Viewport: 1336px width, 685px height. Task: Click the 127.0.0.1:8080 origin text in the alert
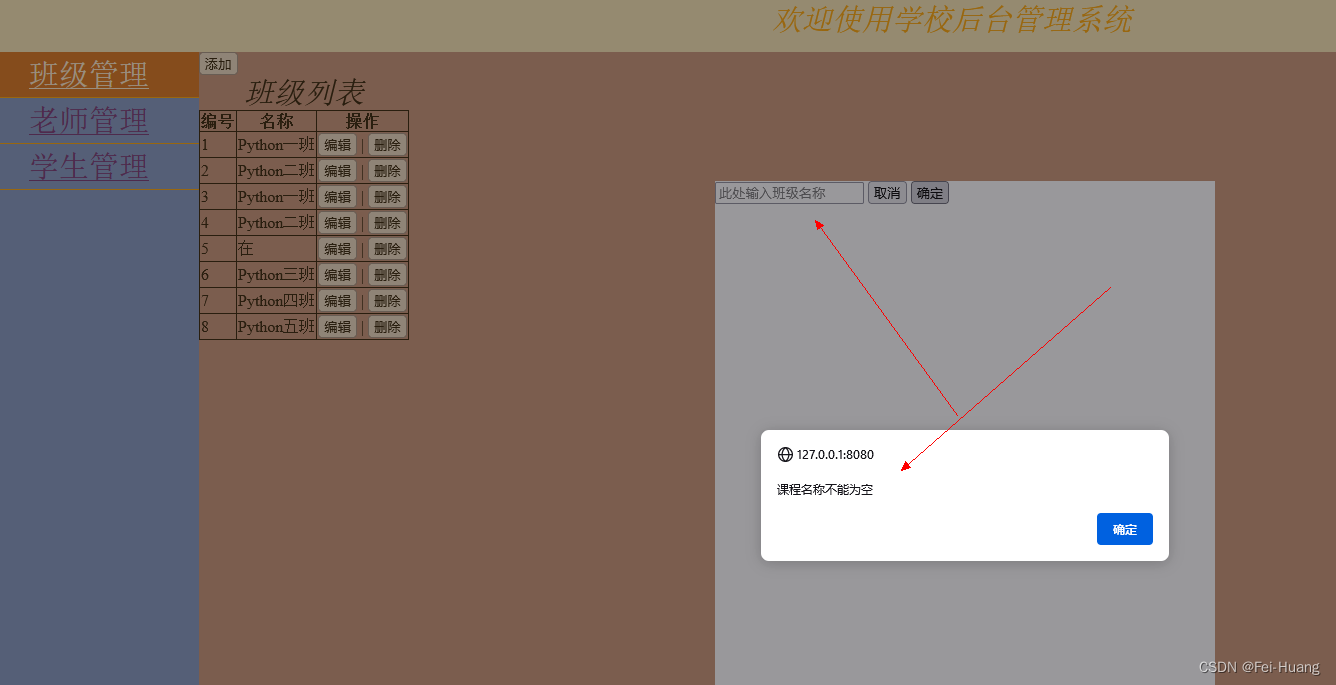coord(835,454)
